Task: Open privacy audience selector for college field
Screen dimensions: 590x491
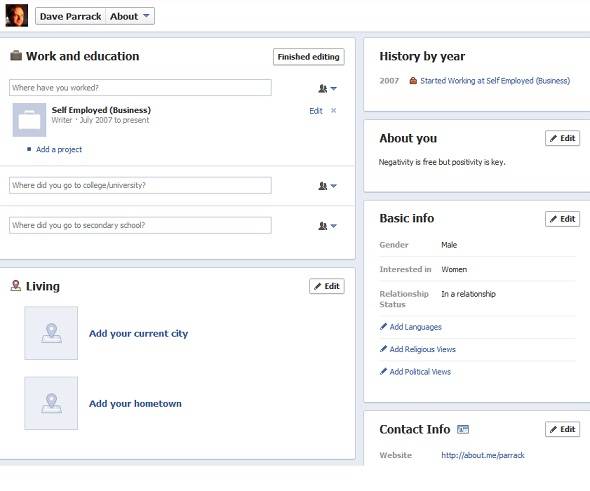Action: (327, 186)
